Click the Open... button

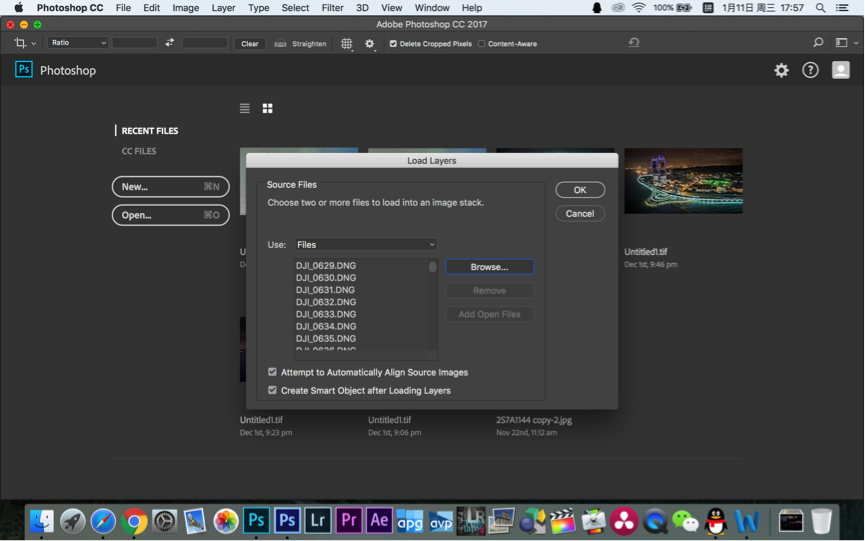click(x=170, y=215)
